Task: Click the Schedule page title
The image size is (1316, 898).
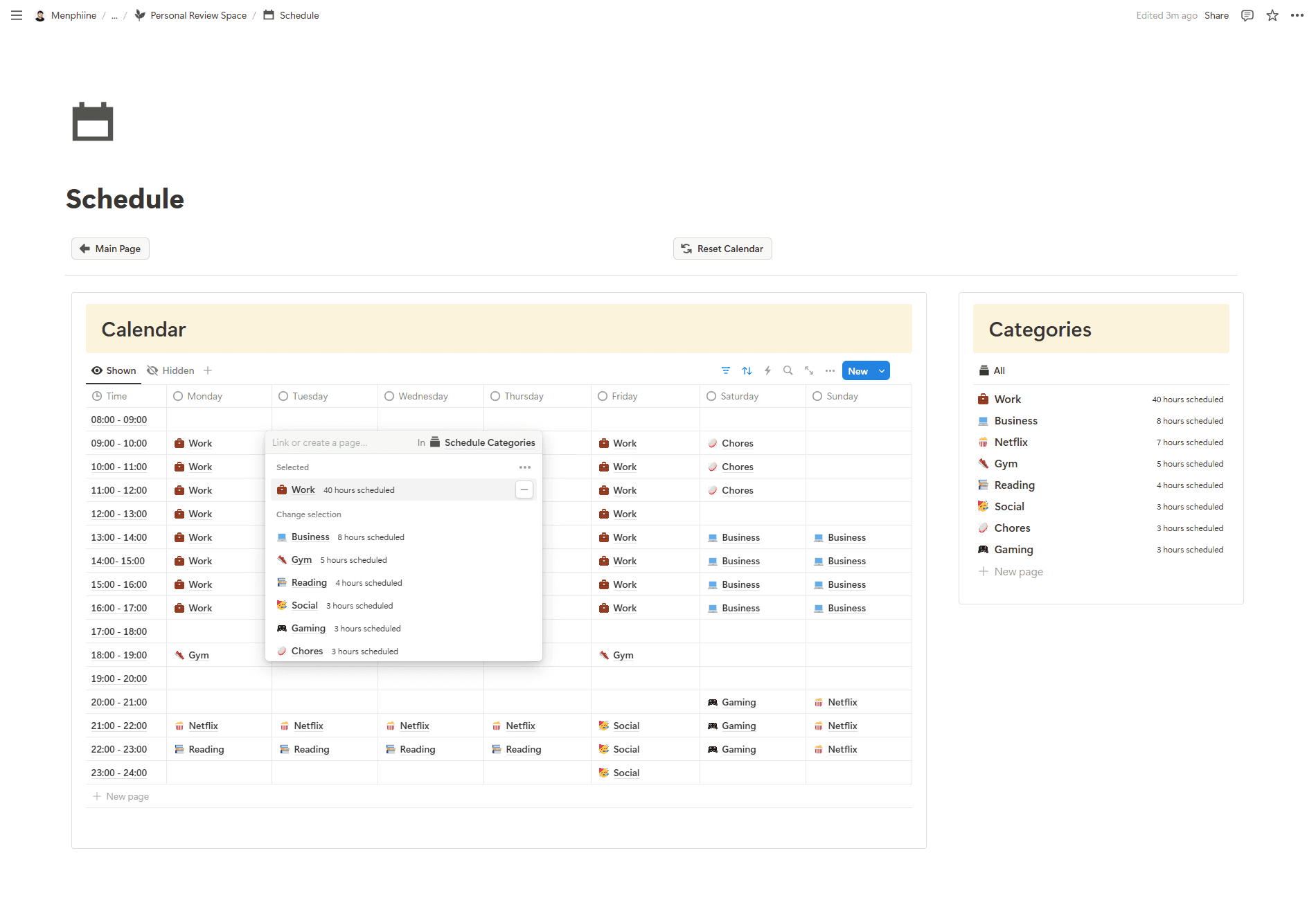Action: [x=125, y=199]
